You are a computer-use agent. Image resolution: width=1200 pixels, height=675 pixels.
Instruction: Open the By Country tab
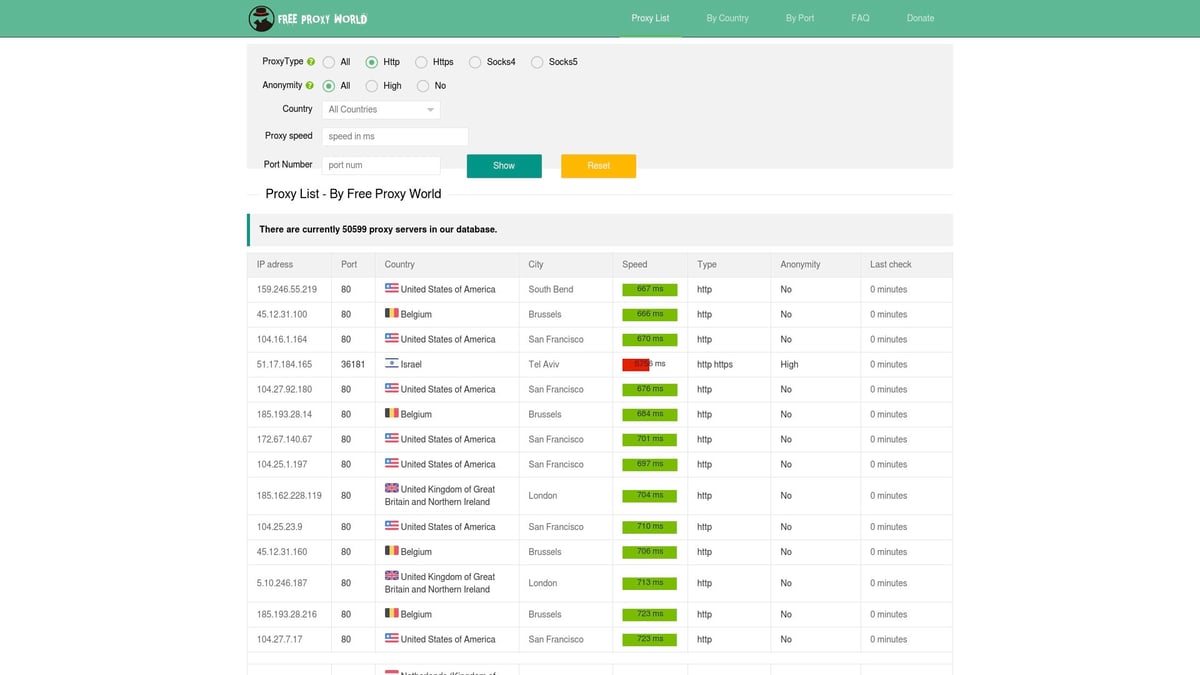tap(727, 18)
